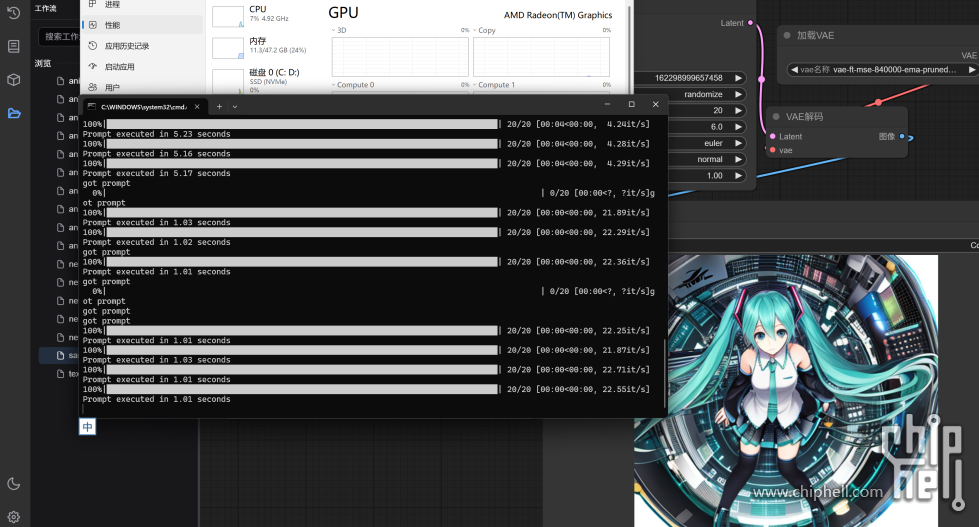Collapse the 加载VAE node via its dot
Viewport: 979px width, 527px height.
pyautogui.click(x=787, y=35)
